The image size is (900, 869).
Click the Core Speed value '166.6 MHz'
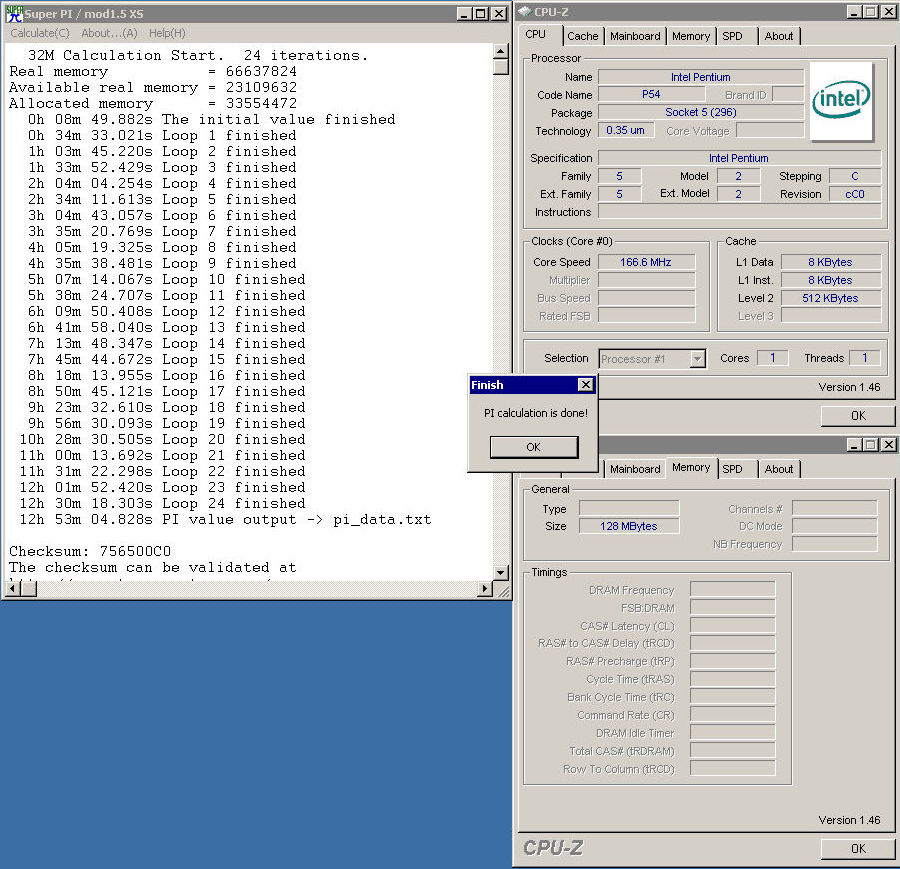(x=646, y=262)
